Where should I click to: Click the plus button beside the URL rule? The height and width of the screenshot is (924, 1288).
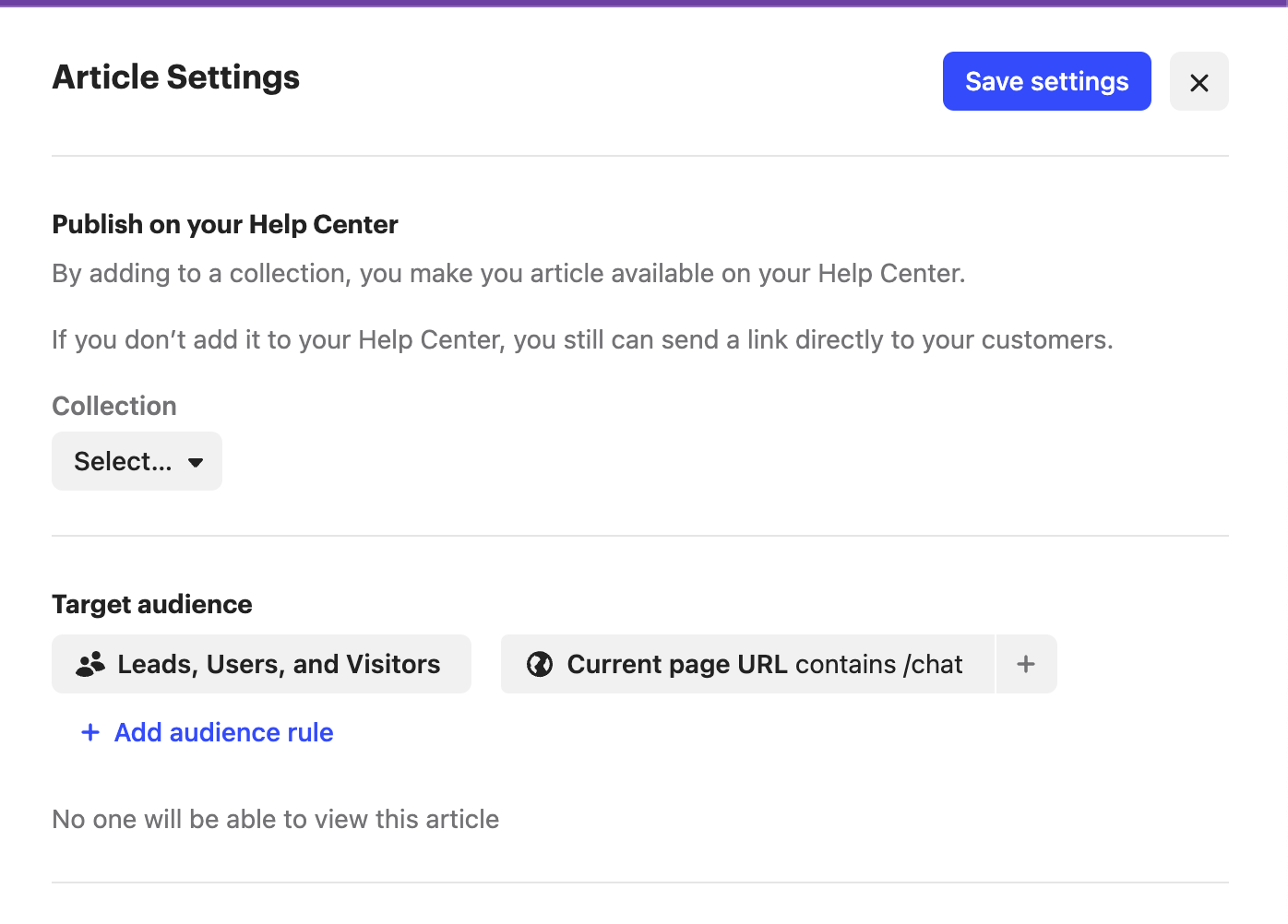(1026, 664)
